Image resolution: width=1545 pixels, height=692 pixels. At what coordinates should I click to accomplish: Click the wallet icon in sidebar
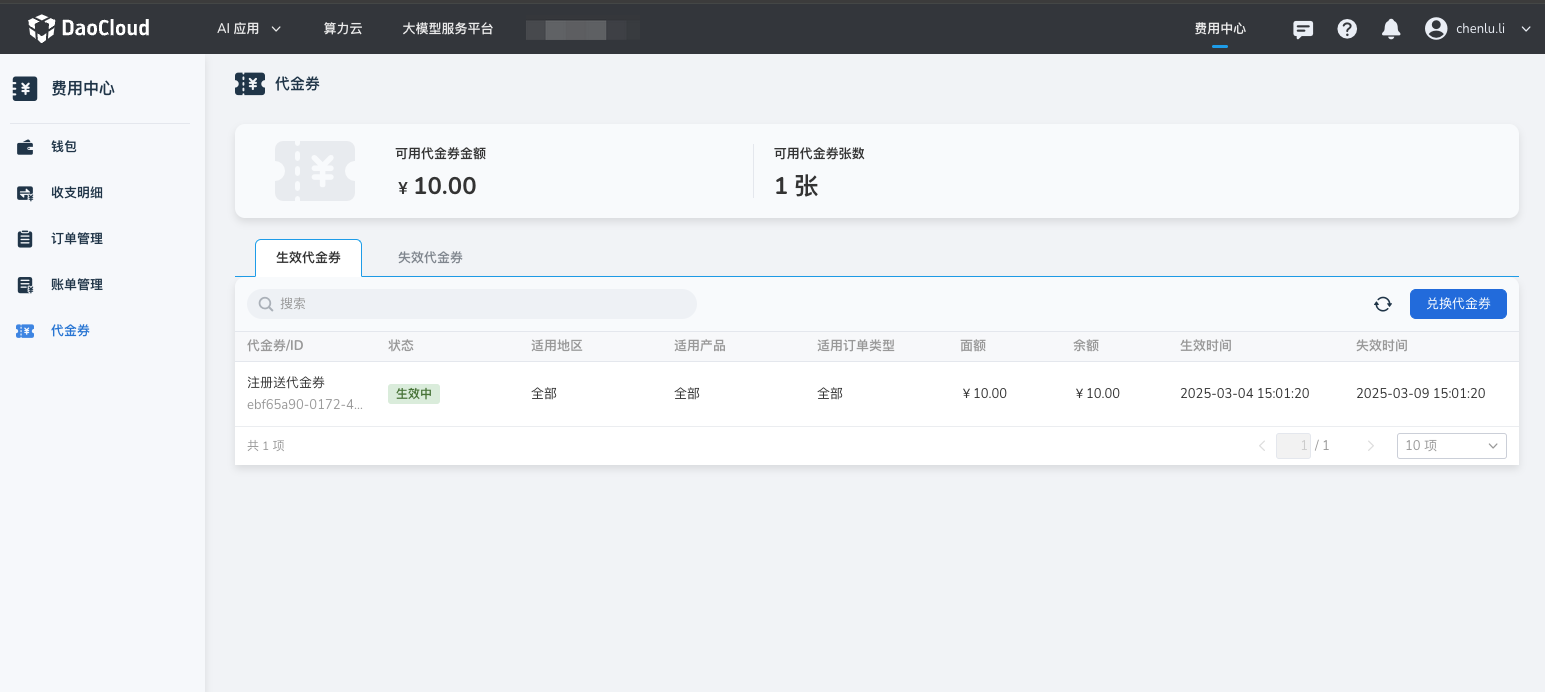tap(26, 147)
